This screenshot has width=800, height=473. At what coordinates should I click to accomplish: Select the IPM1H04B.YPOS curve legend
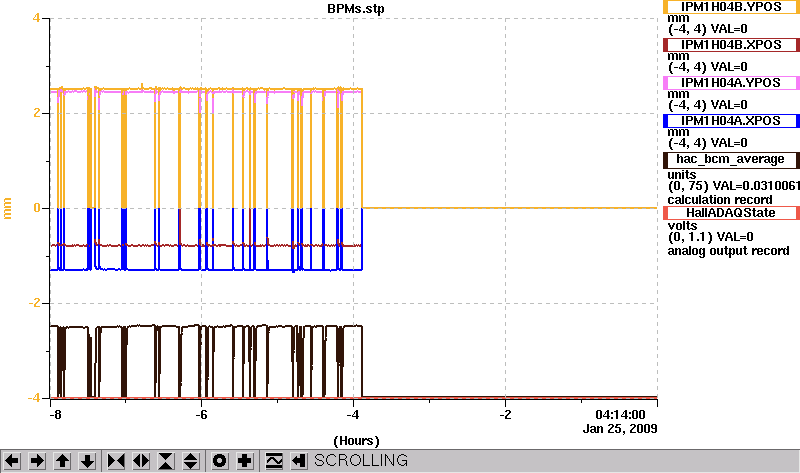pyautogui.click(x=731, y=7)
